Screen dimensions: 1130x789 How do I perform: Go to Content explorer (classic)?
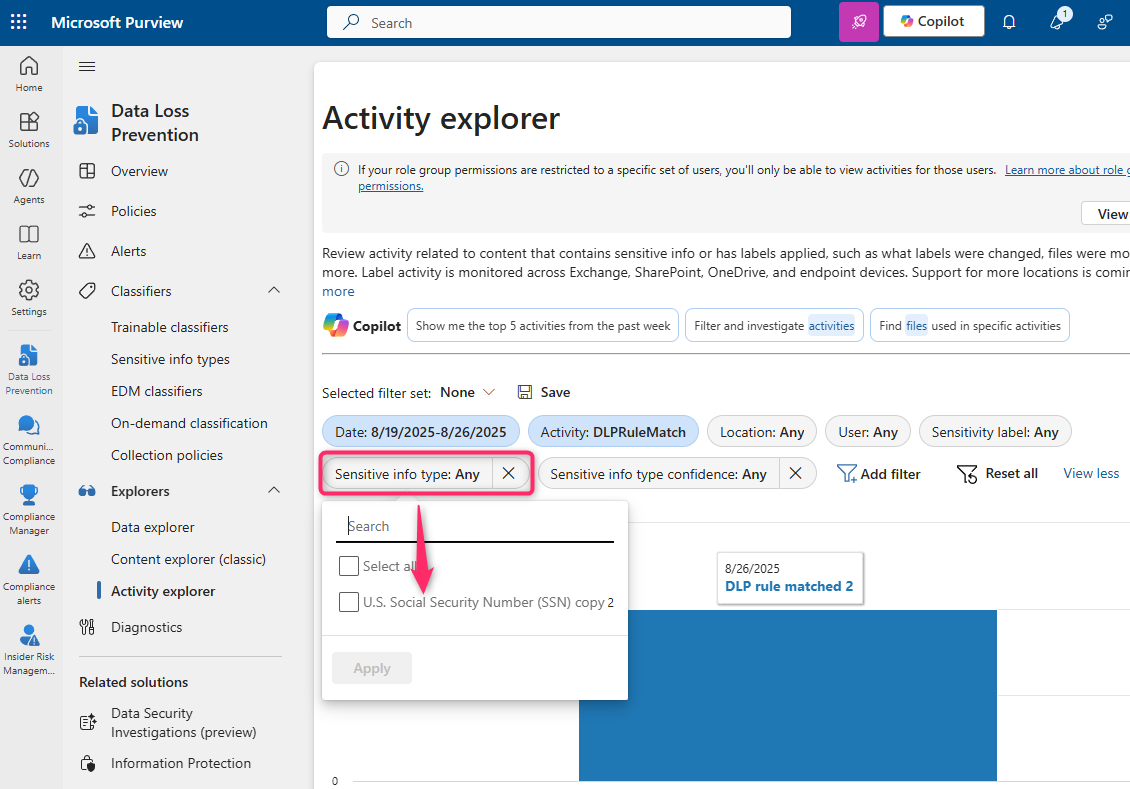coord(188,559)
